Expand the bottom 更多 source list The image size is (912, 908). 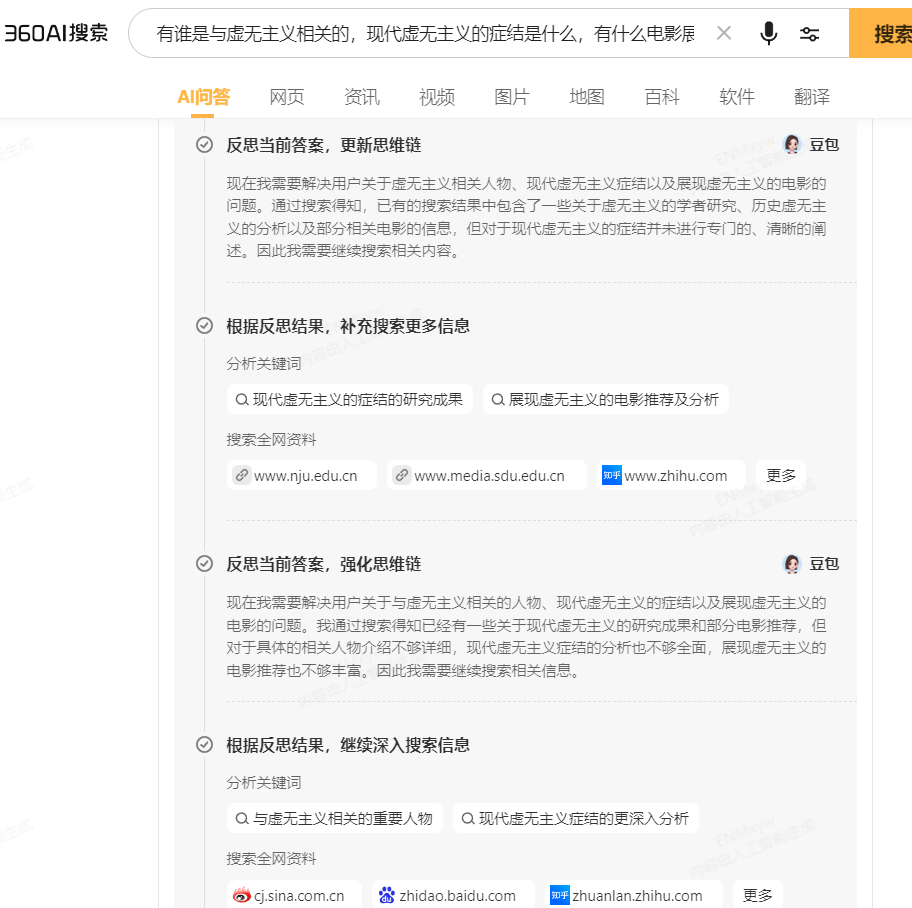click(x=757, y=894)
